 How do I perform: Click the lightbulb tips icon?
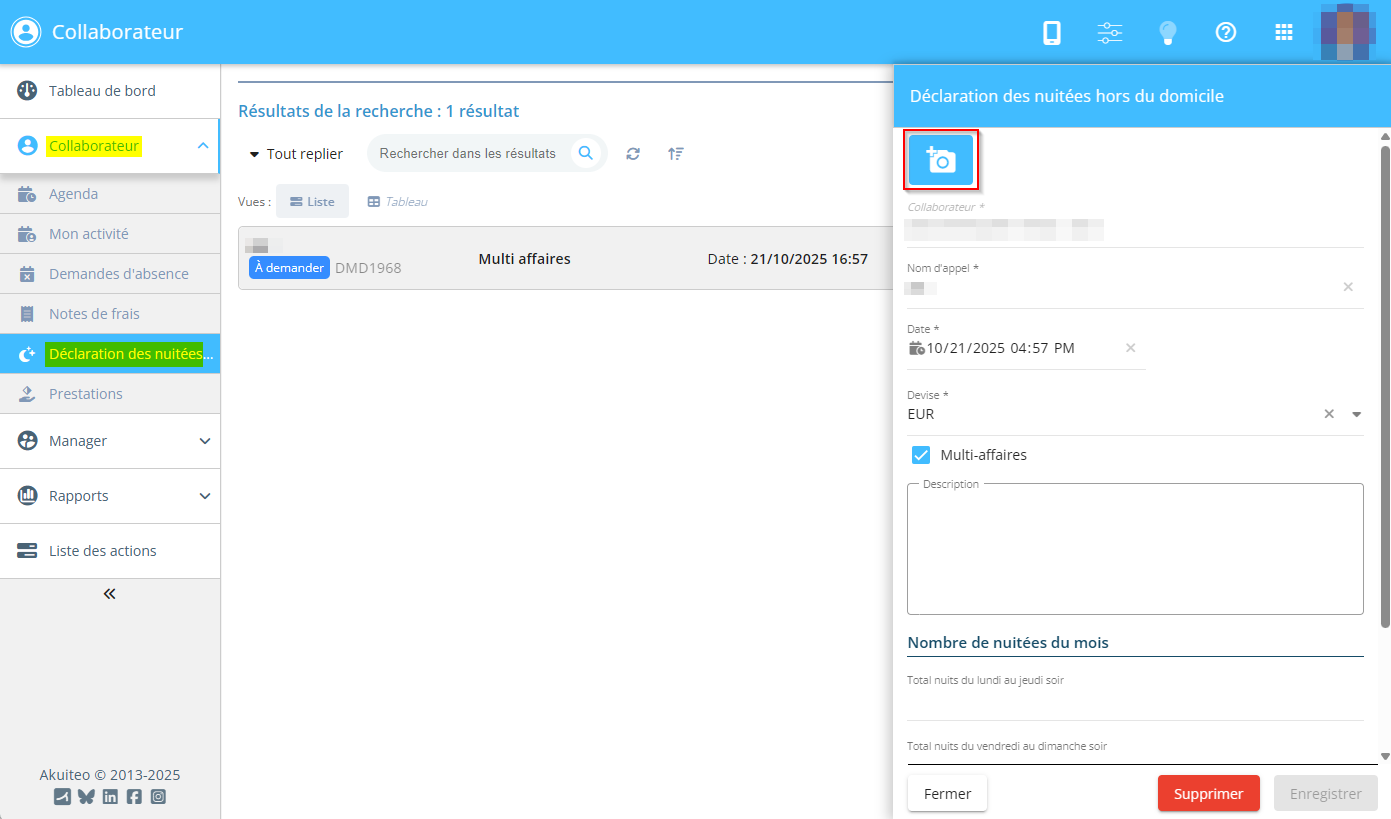1167,33
